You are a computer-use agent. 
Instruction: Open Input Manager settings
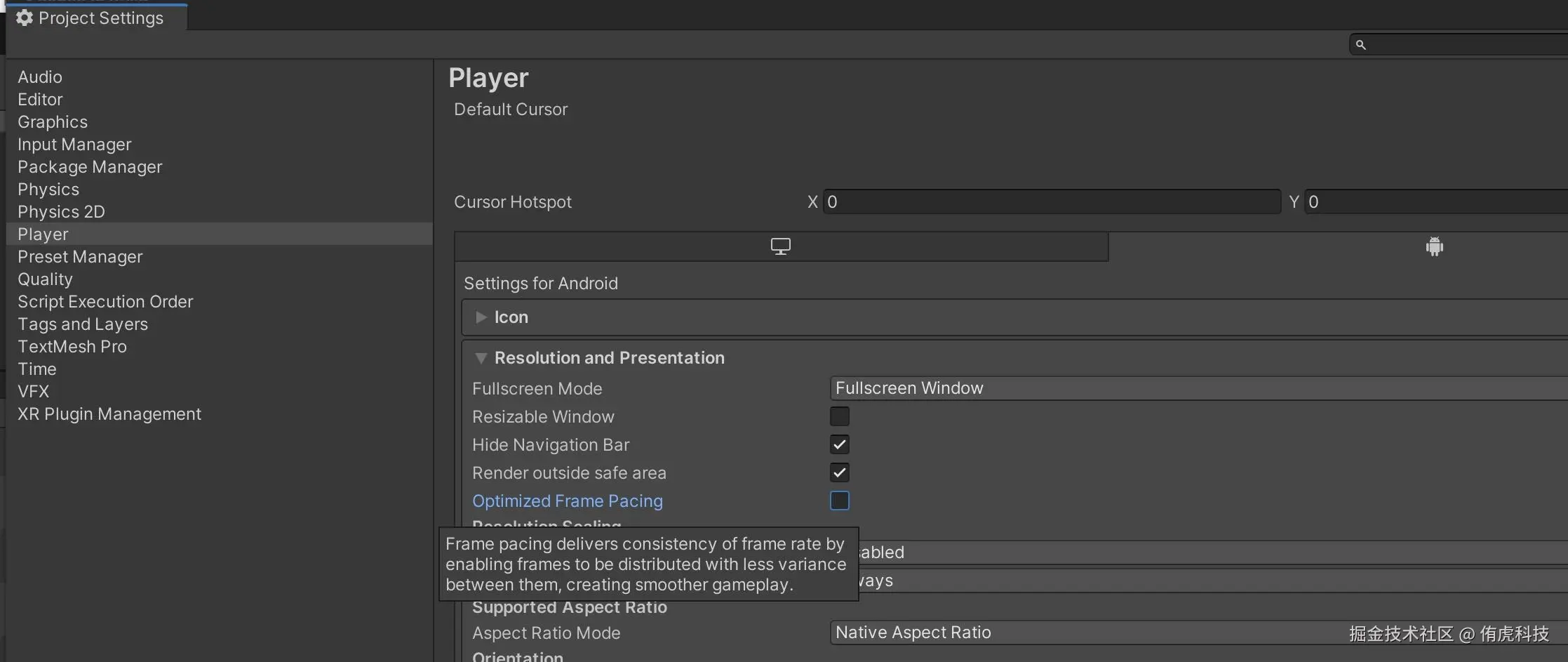(x=74, y=145)
